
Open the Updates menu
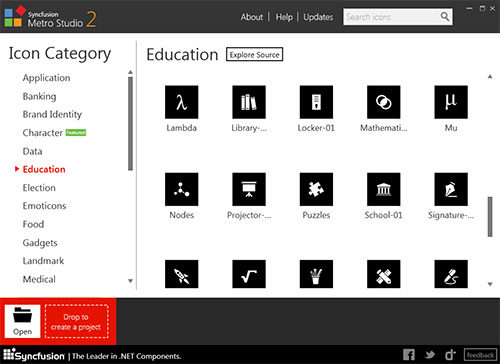coord(318,17)
